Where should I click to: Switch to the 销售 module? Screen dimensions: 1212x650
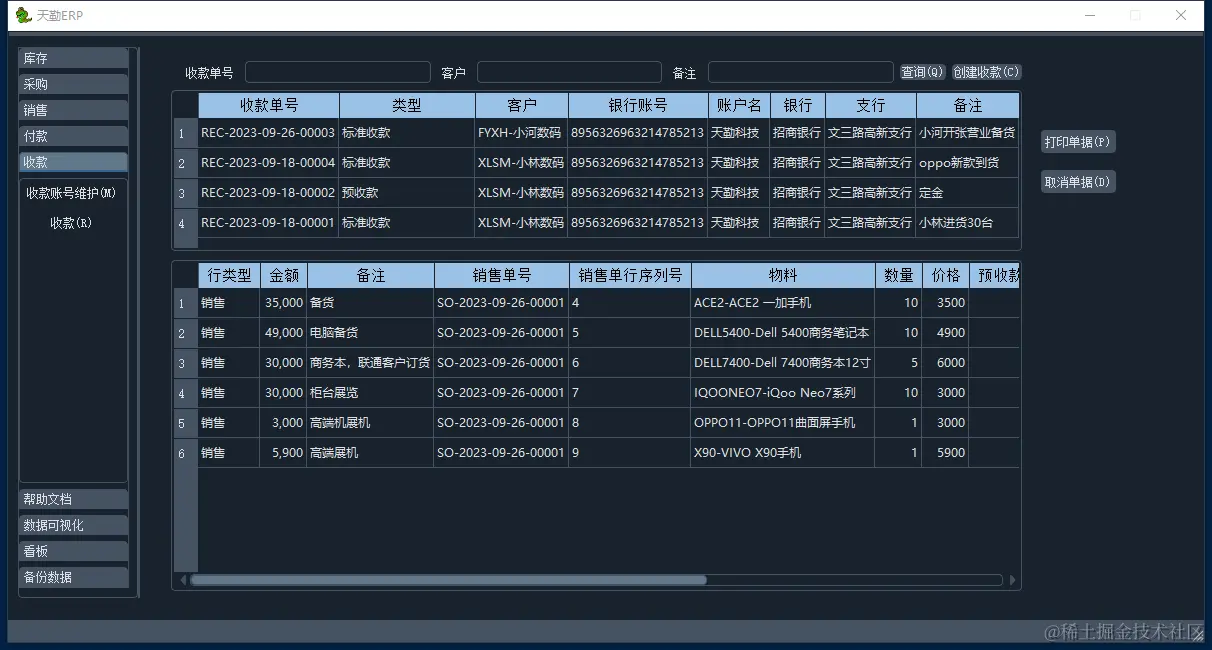click(x=72, y=109)
